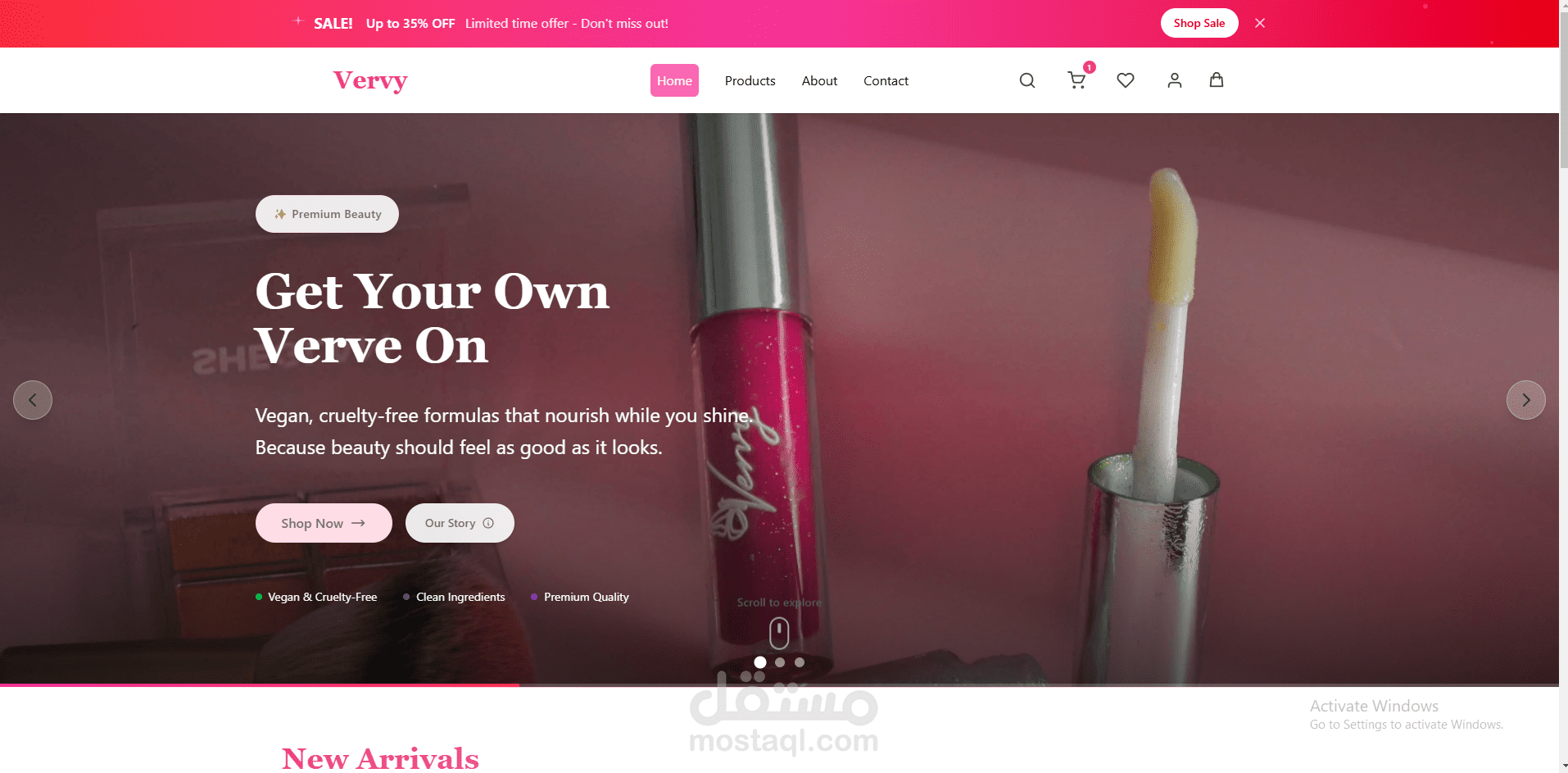This screenshot has width=1568, height=773.
Task: Go to previous slide arrow
Action: coord(33,400)
